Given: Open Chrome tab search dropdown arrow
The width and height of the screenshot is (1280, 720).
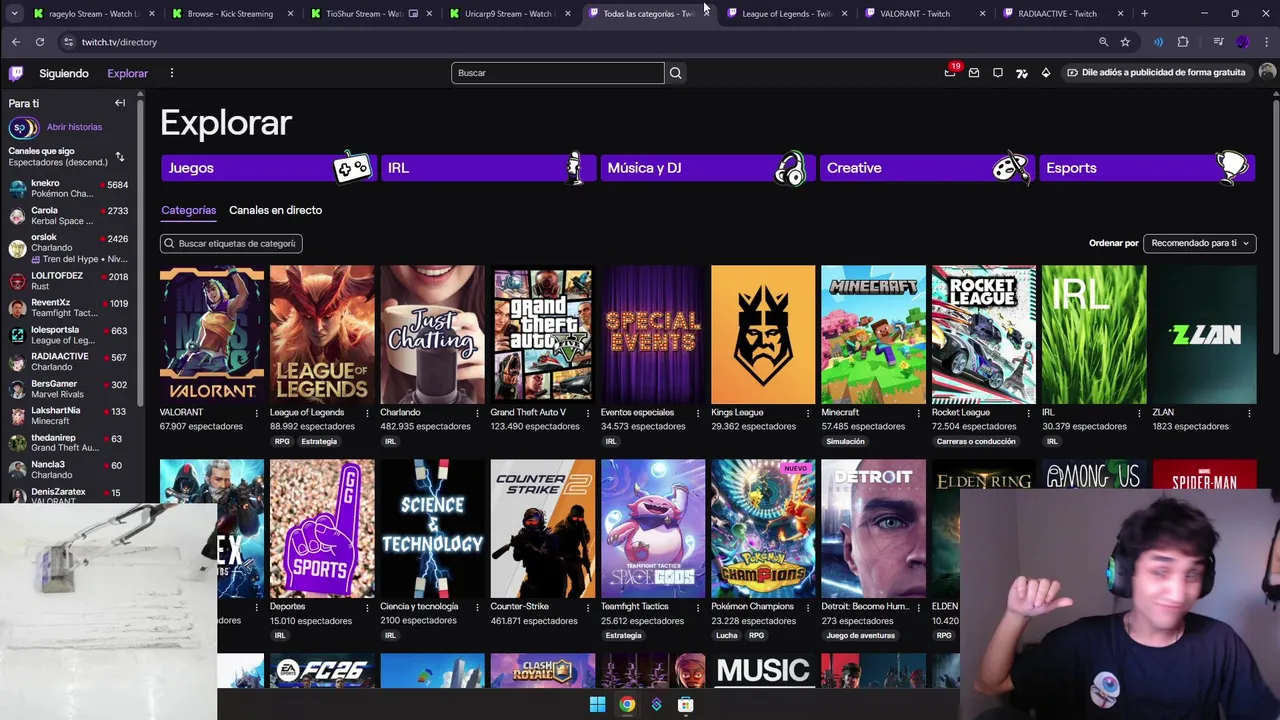Looking at the screenshot, I should [x=14, y=13].
